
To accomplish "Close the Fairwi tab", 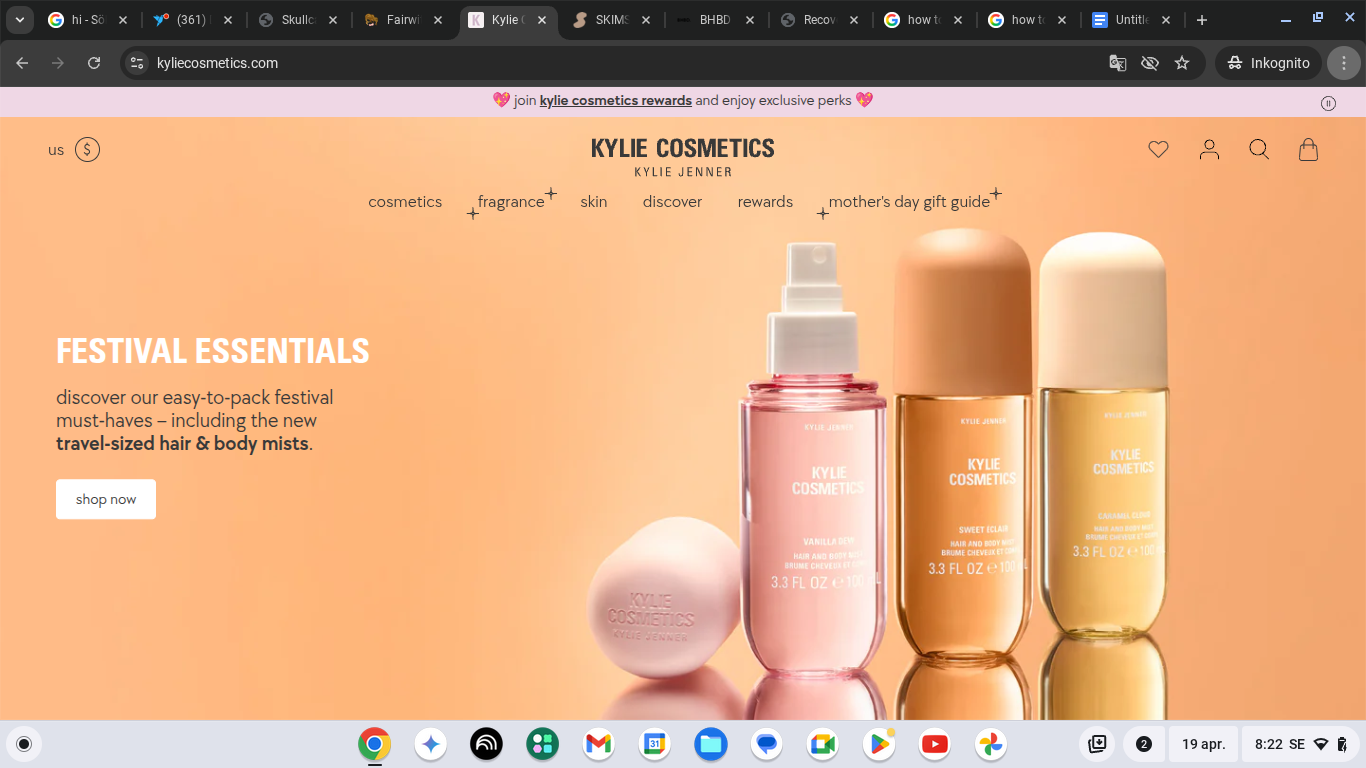I will click(x=437, y=20).
